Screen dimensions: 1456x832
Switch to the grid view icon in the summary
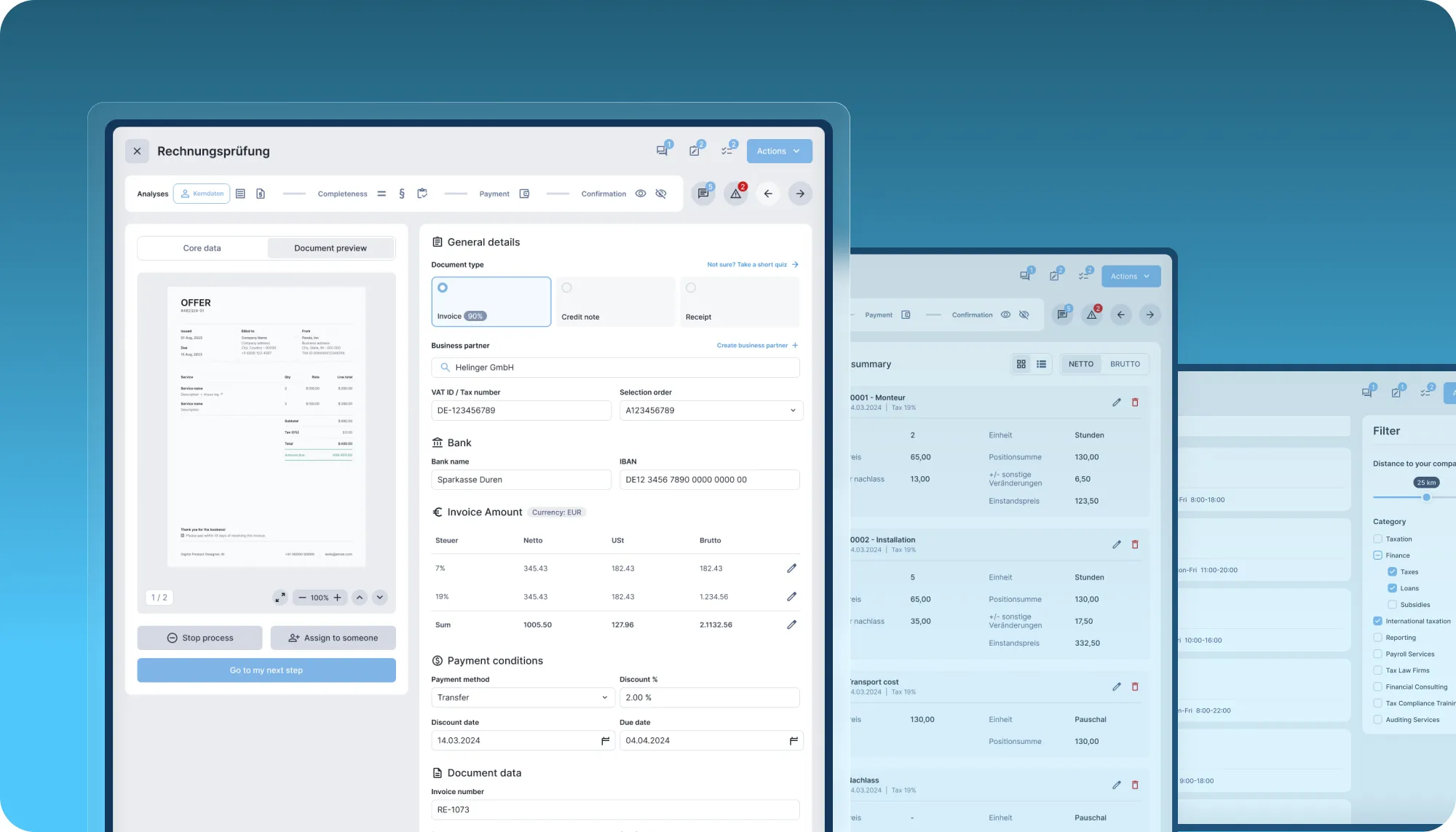click(x=1021, y=364)
